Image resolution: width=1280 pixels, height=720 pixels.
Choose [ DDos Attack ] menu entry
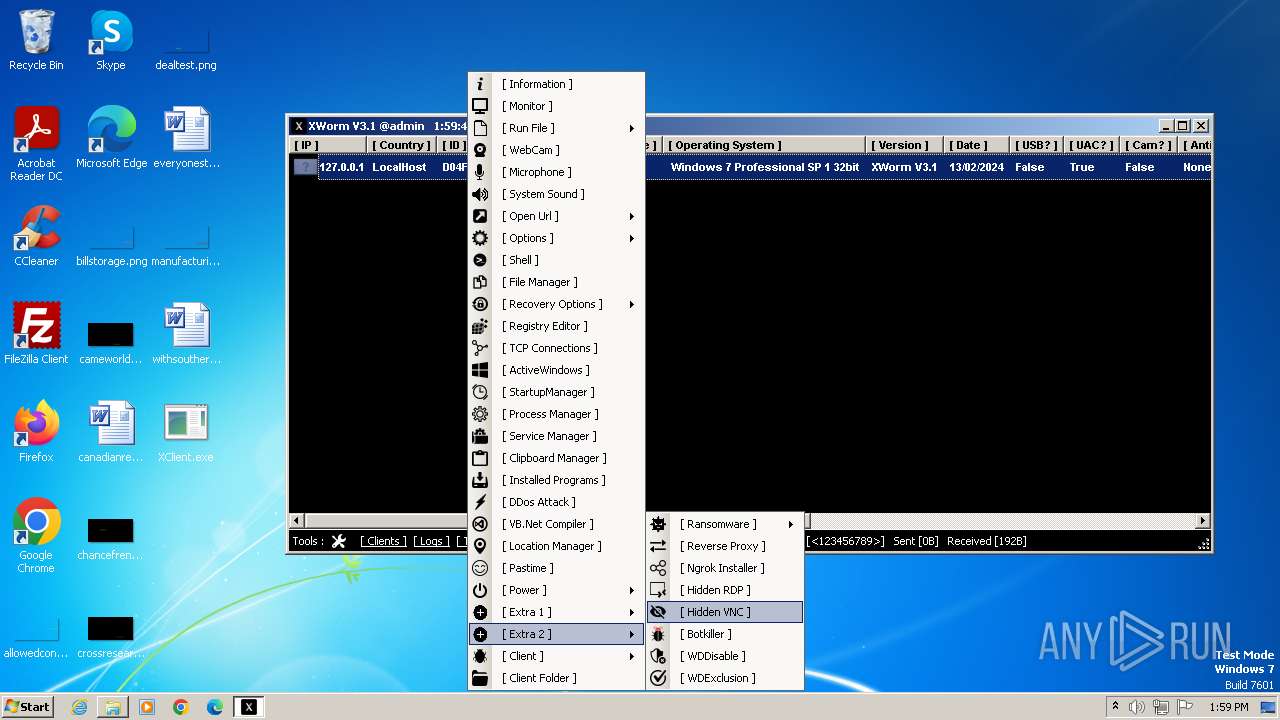tap(557, 502)
